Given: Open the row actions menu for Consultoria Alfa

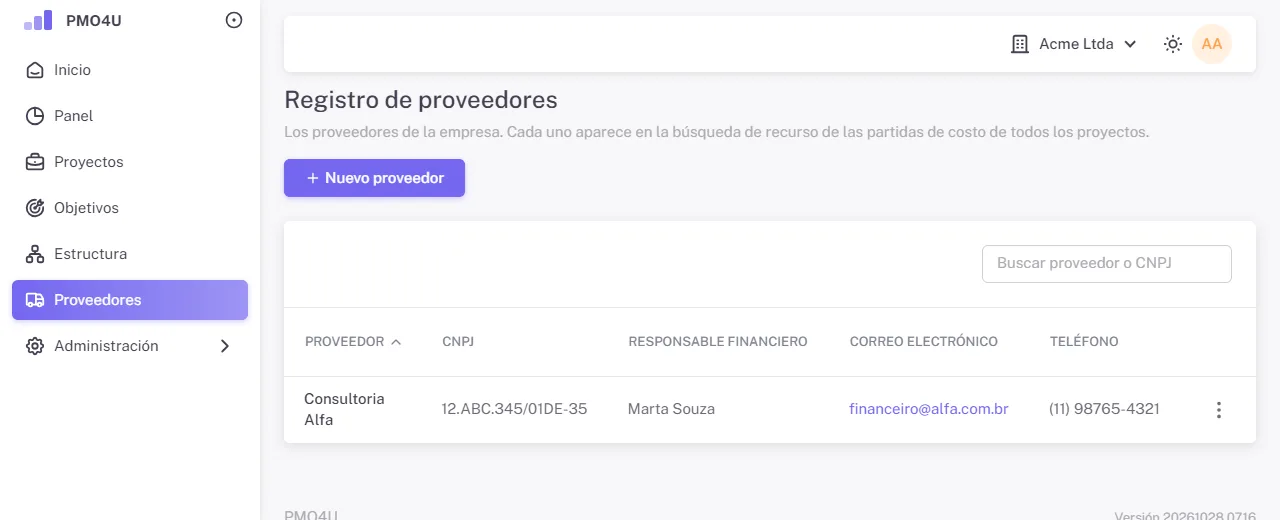Looking at the screenshot, I should coord(1218,410).
